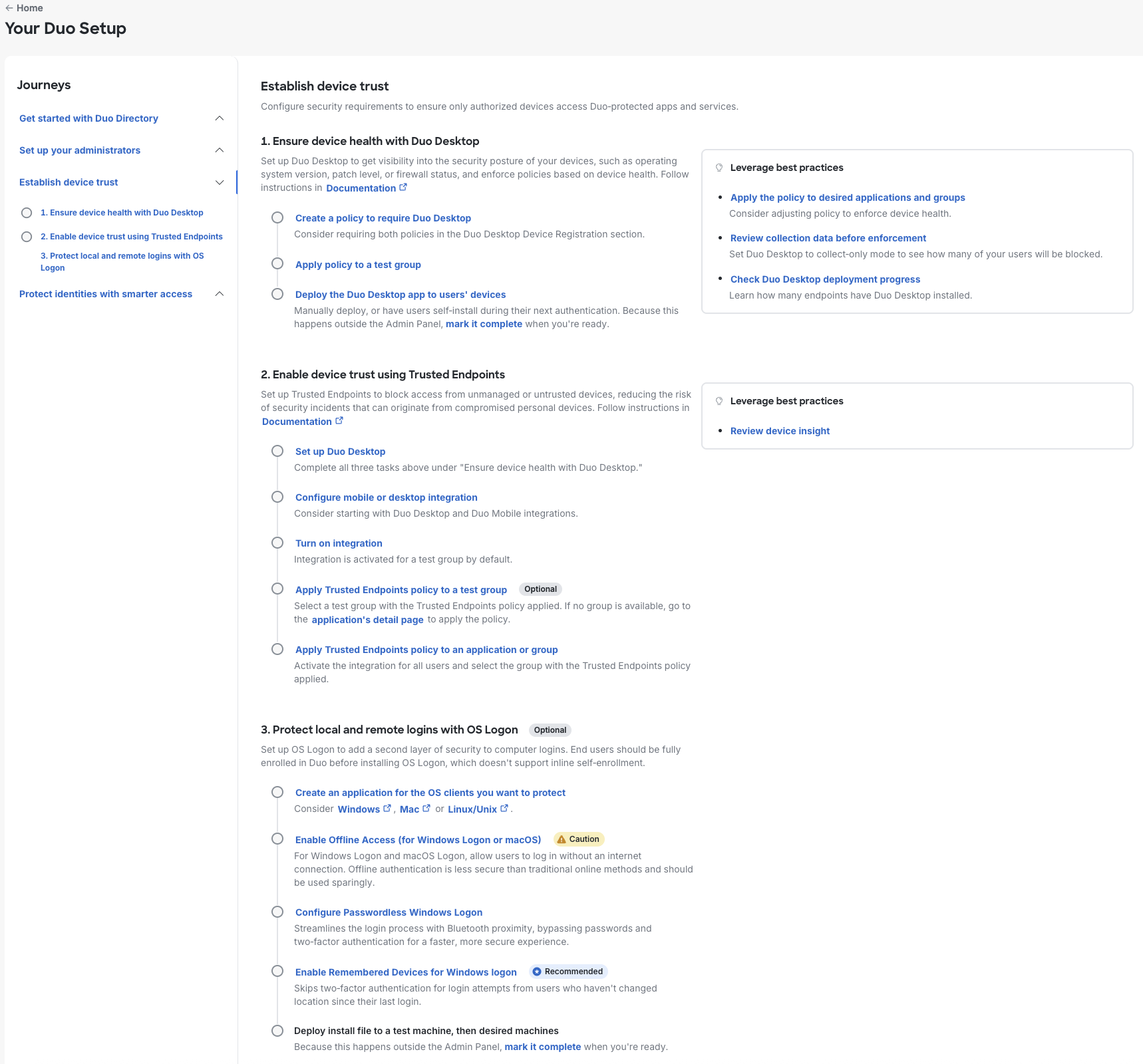Open the Windows external link icon
Screen dimensions: 1143x1064
tap(387, 809)
